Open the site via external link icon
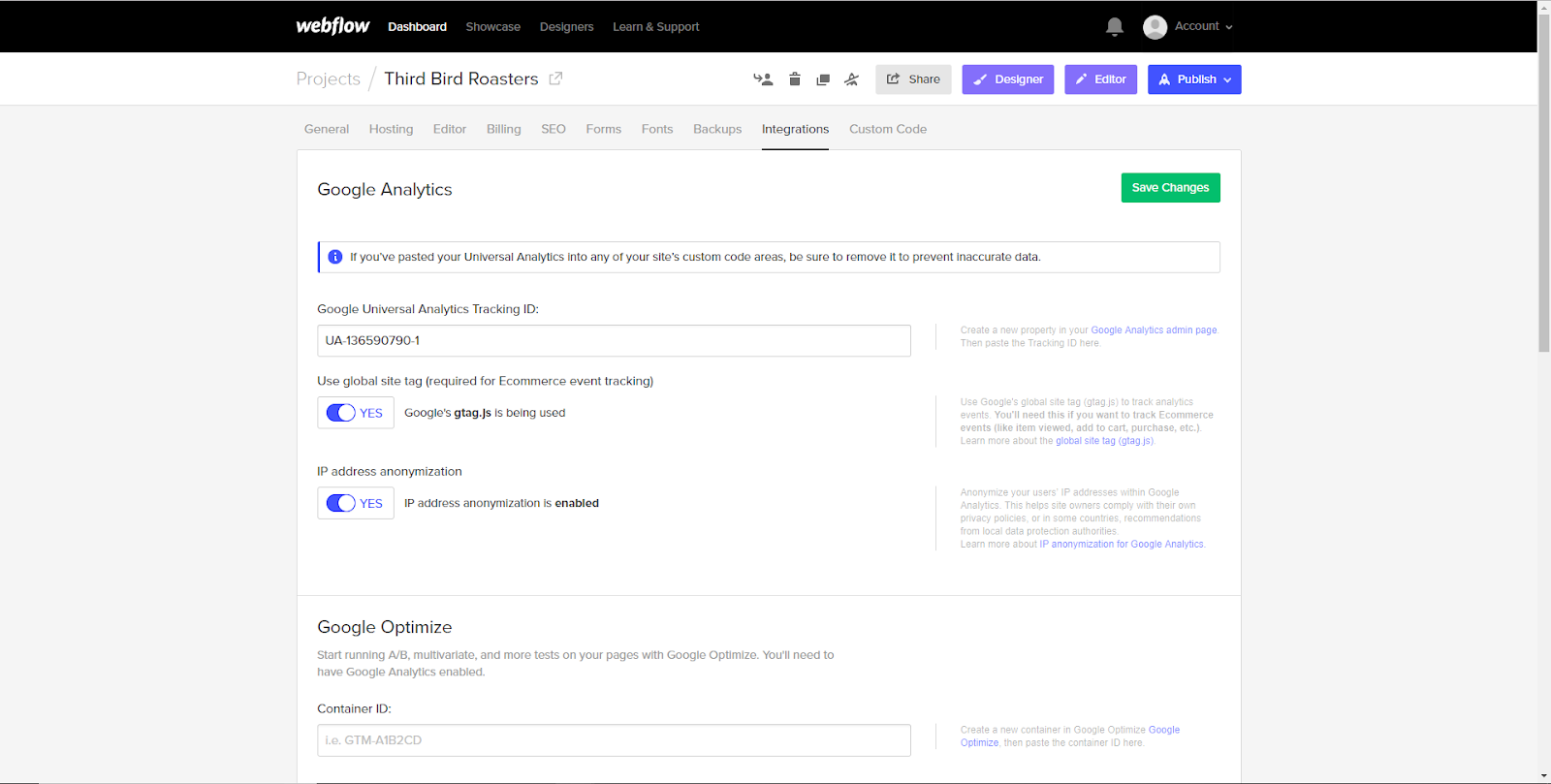Image resolution: width=1551 pixels, height=784 pixels. tap(555, 78)
